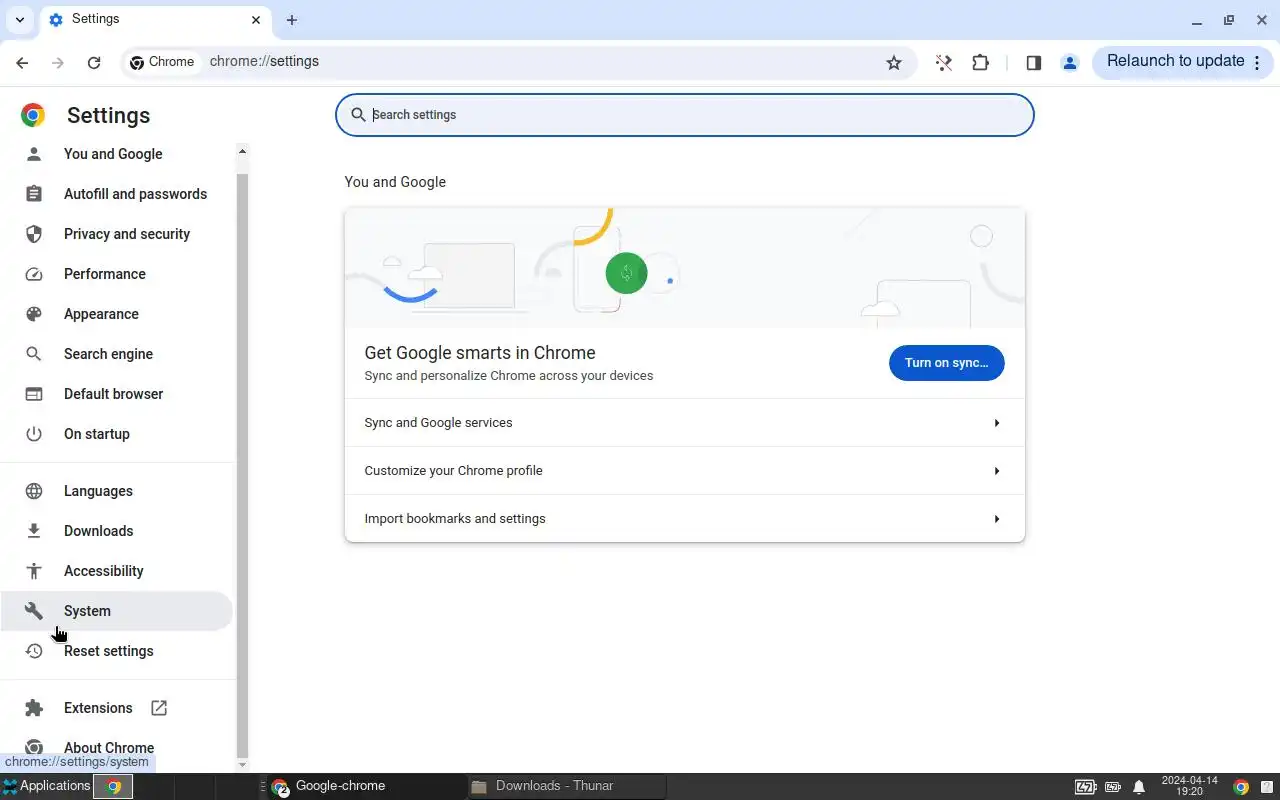Screen dimensions: 1280x800
Task: Click the battery icon in system tray
Action: point(1086,787)
